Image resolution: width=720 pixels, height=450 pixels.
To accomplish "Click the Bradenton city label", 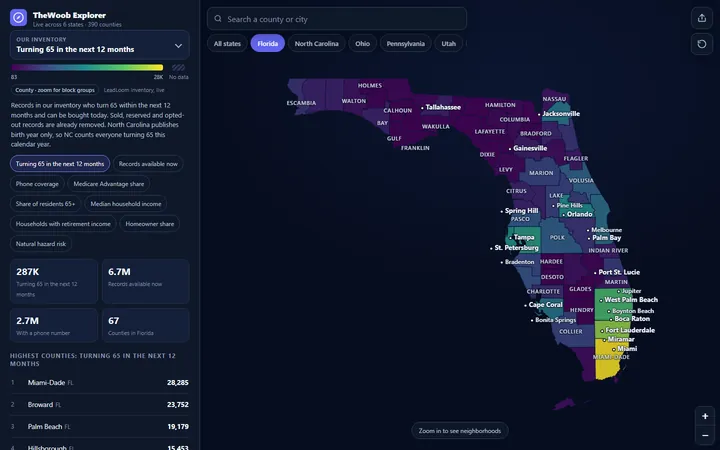I will (x=519, y=262).
